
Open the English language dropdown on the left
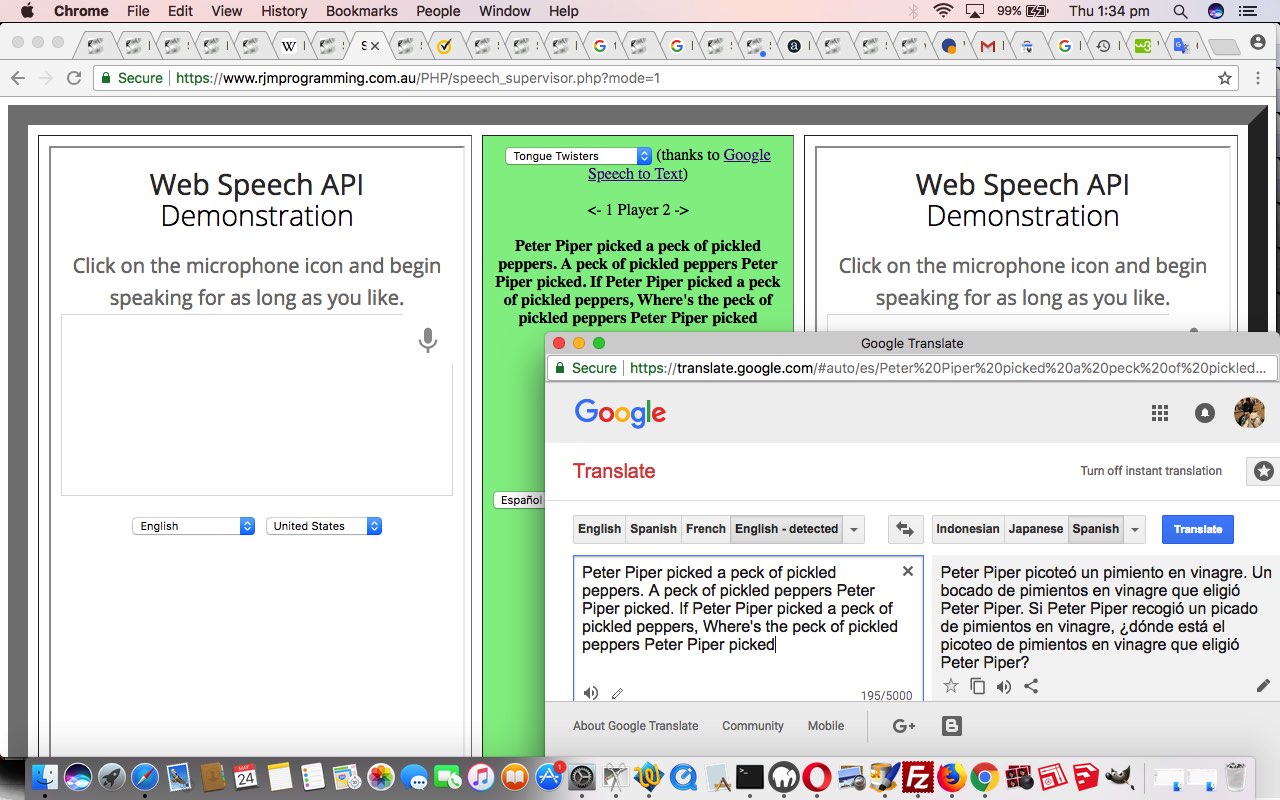click(x=192, y=525)
